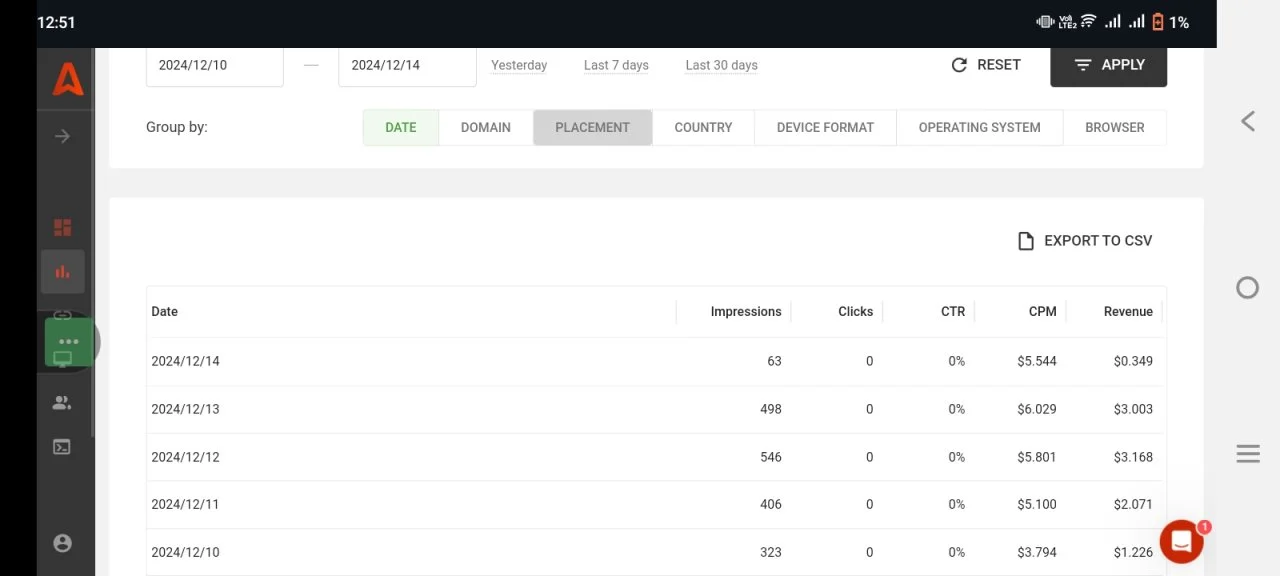Expand the sidebar with the arrow icon

tap(62, 136)
